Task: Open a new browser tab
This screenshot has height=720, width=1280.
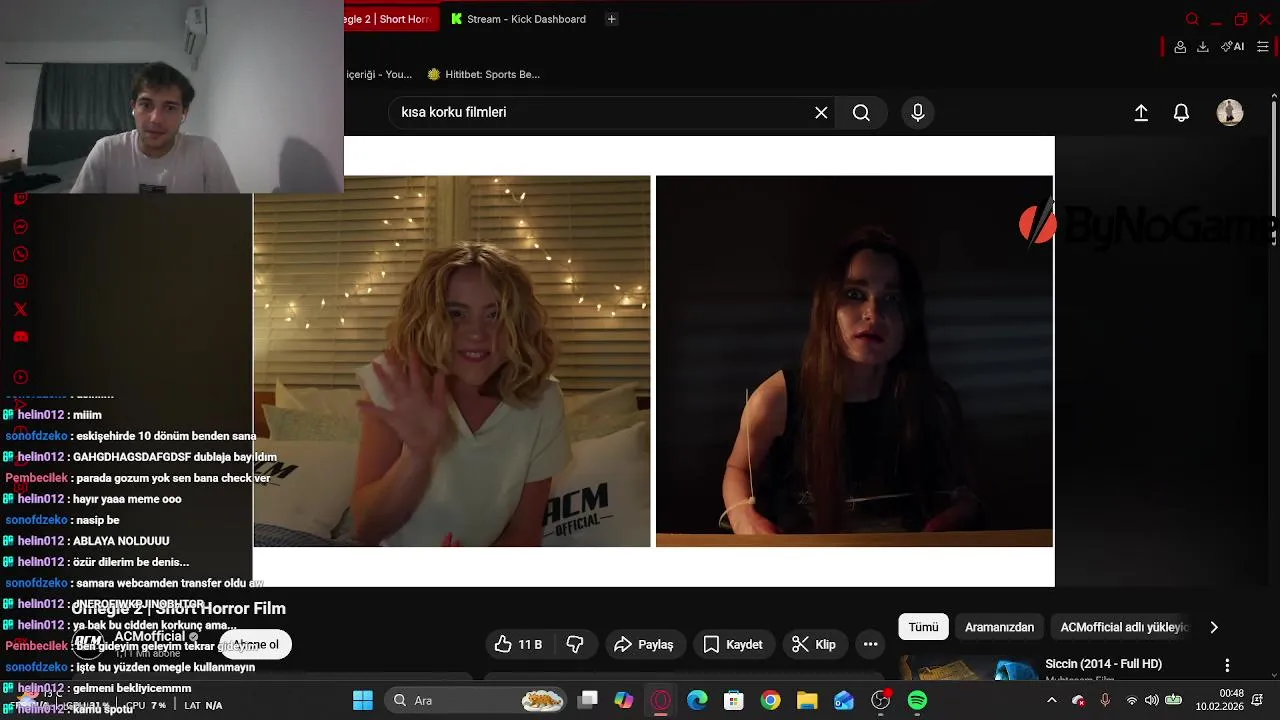Action: [612, 19]
